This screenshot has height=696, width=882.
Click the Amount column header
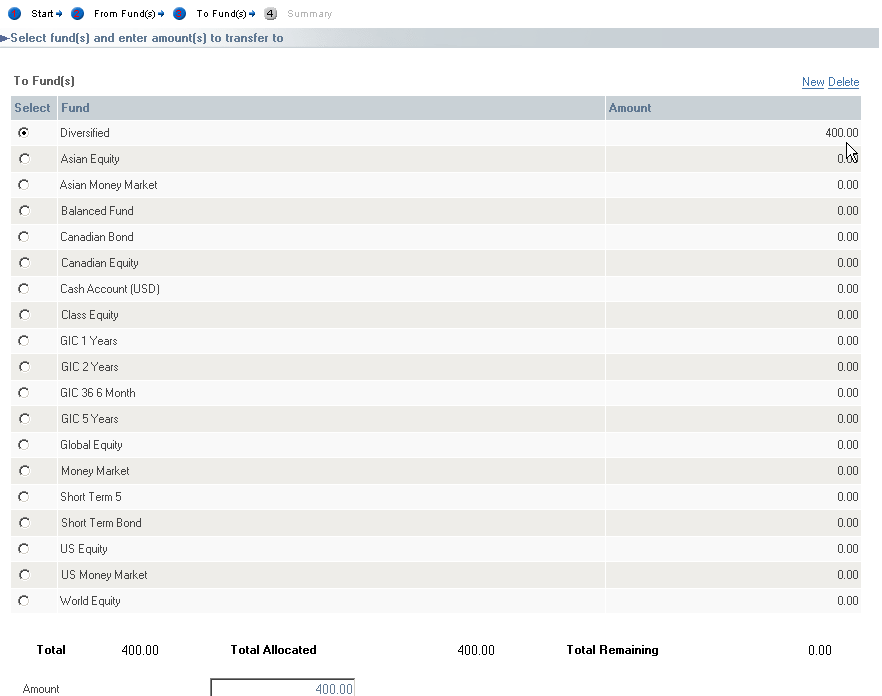[x=630, y=108]
